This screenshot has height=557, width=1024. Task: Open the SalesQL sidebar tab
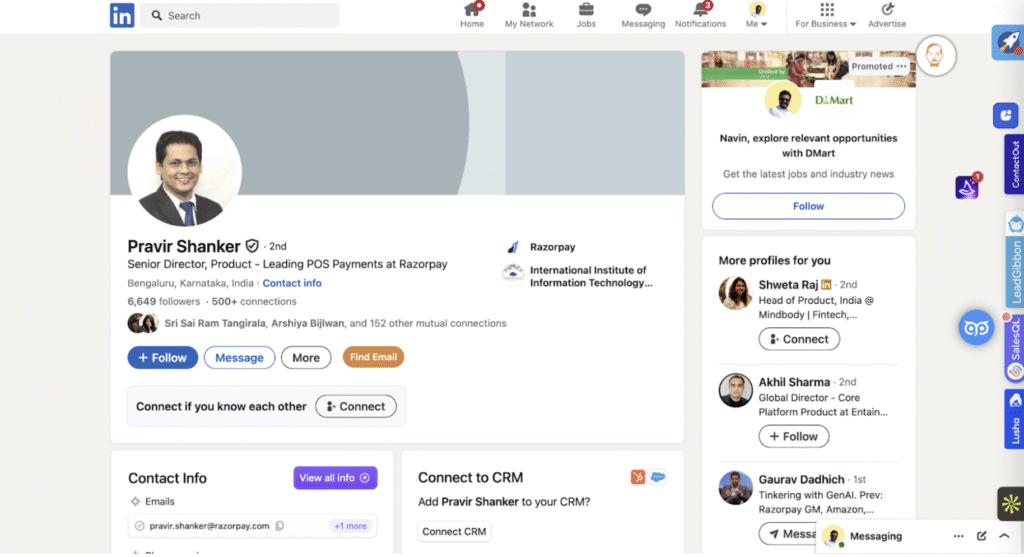1015,347
